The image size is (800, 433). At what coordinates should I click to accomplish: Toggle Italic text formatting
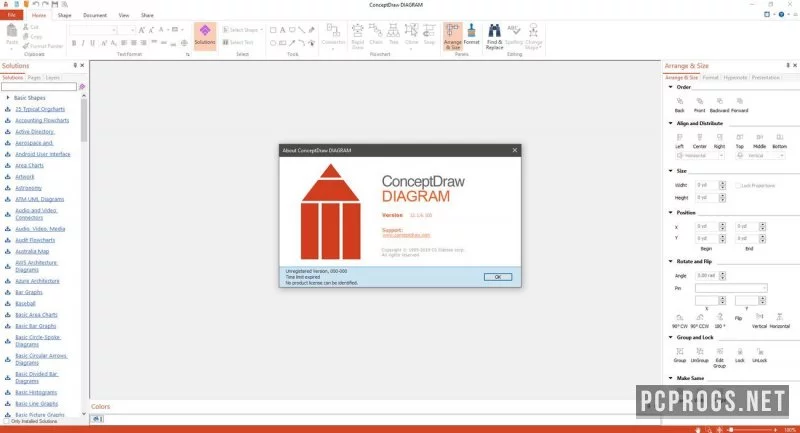pyautogui.click(x=83, y=43)
